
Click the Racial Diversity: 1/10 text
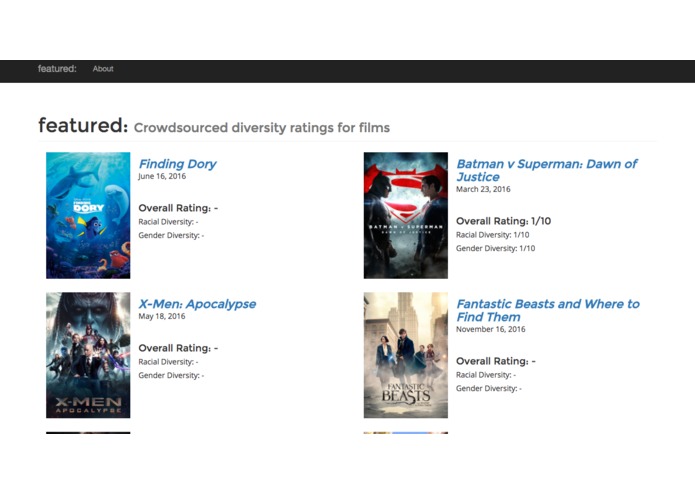pyautogui.click(x=492, y=235)
